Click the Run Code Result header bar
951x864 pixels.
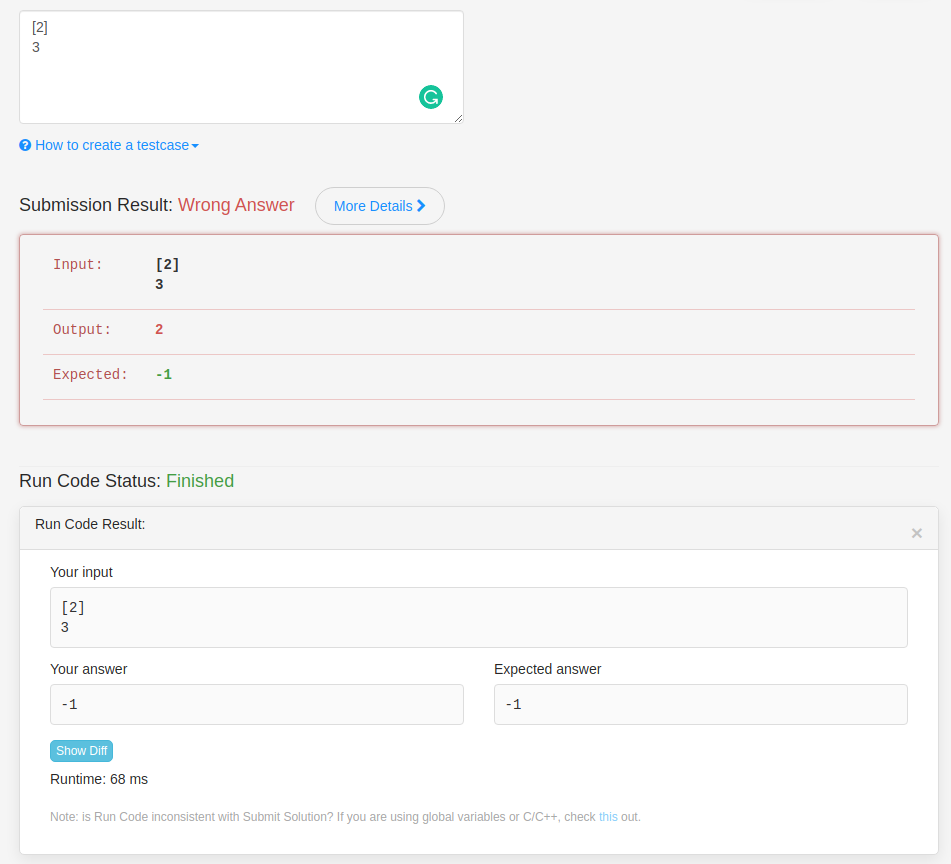[479, 528]
